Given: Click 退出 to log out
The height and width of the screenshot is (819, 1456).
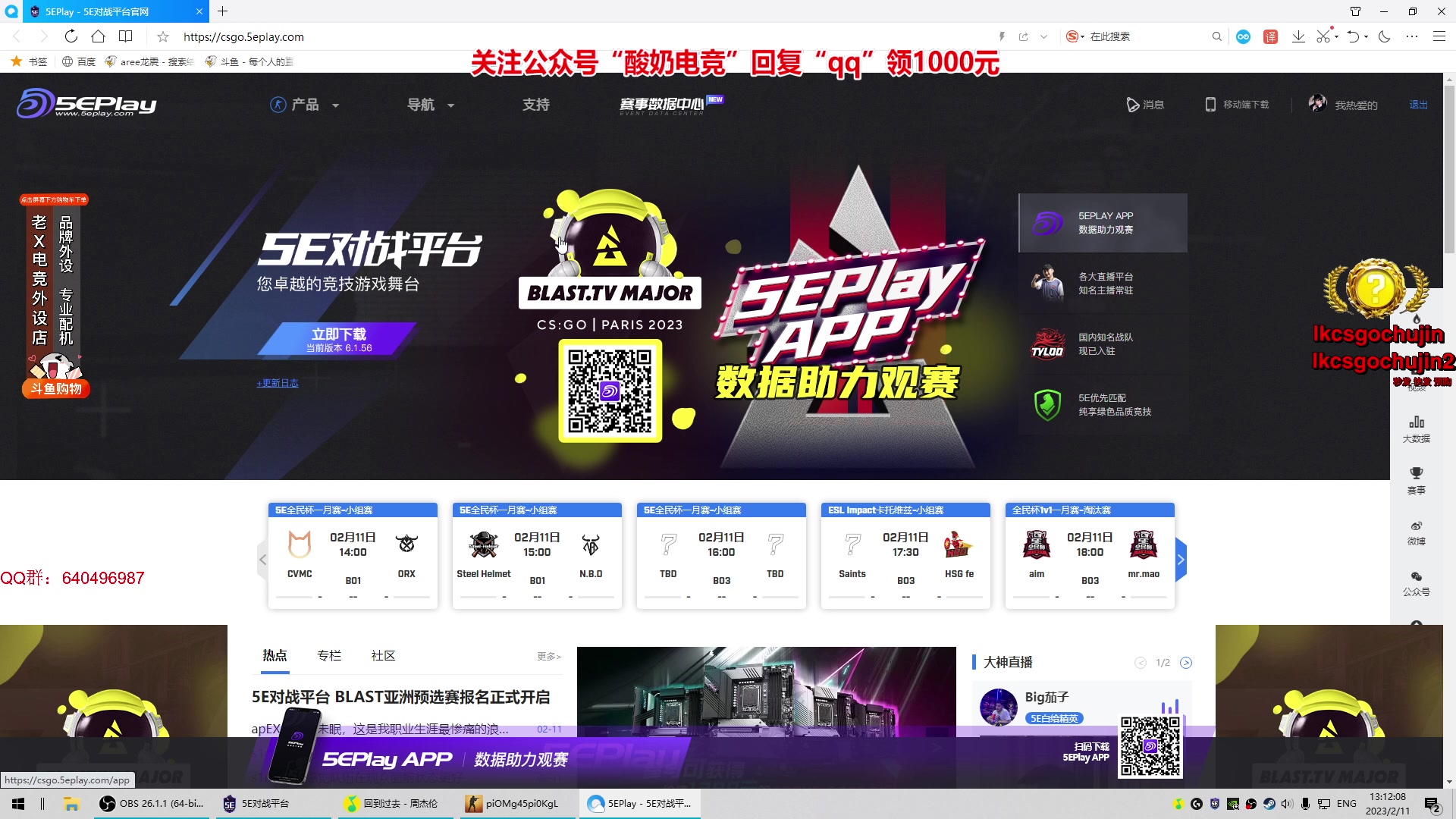Looking at the screenshot, I should 1419,105.
